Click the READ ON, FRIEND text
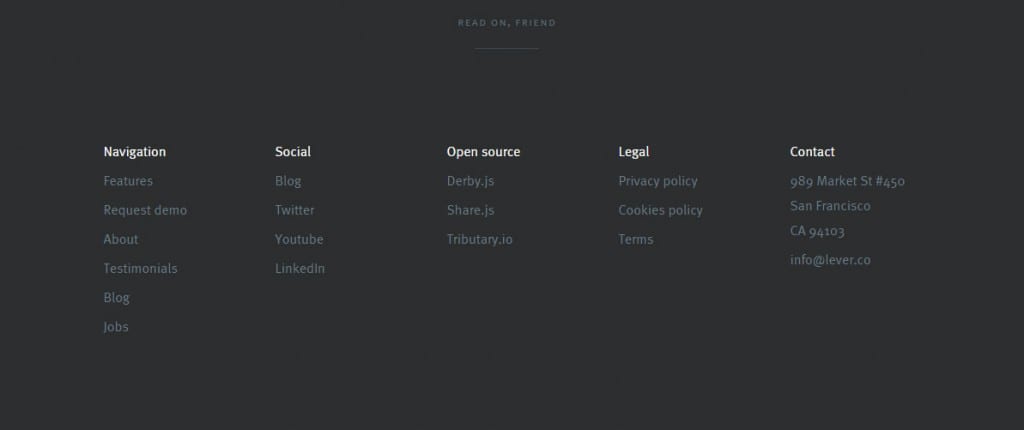The width and height of the screenshot is (1024, 430). point(507,23)
